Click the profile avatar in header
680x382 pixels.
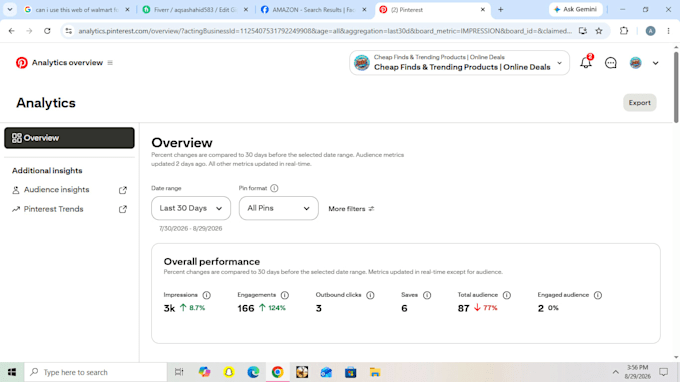pos(635,63)
